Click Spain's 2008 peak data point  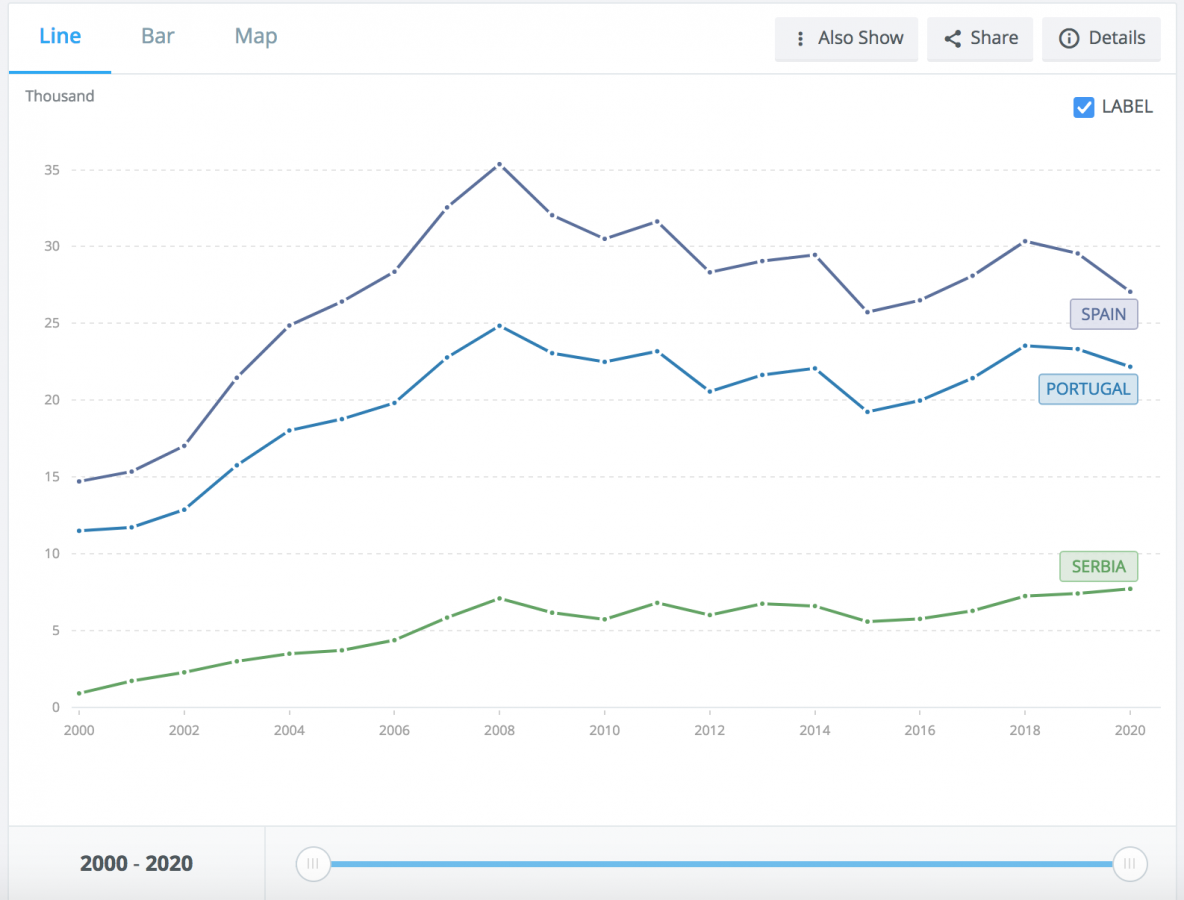(x=499, y=164)
